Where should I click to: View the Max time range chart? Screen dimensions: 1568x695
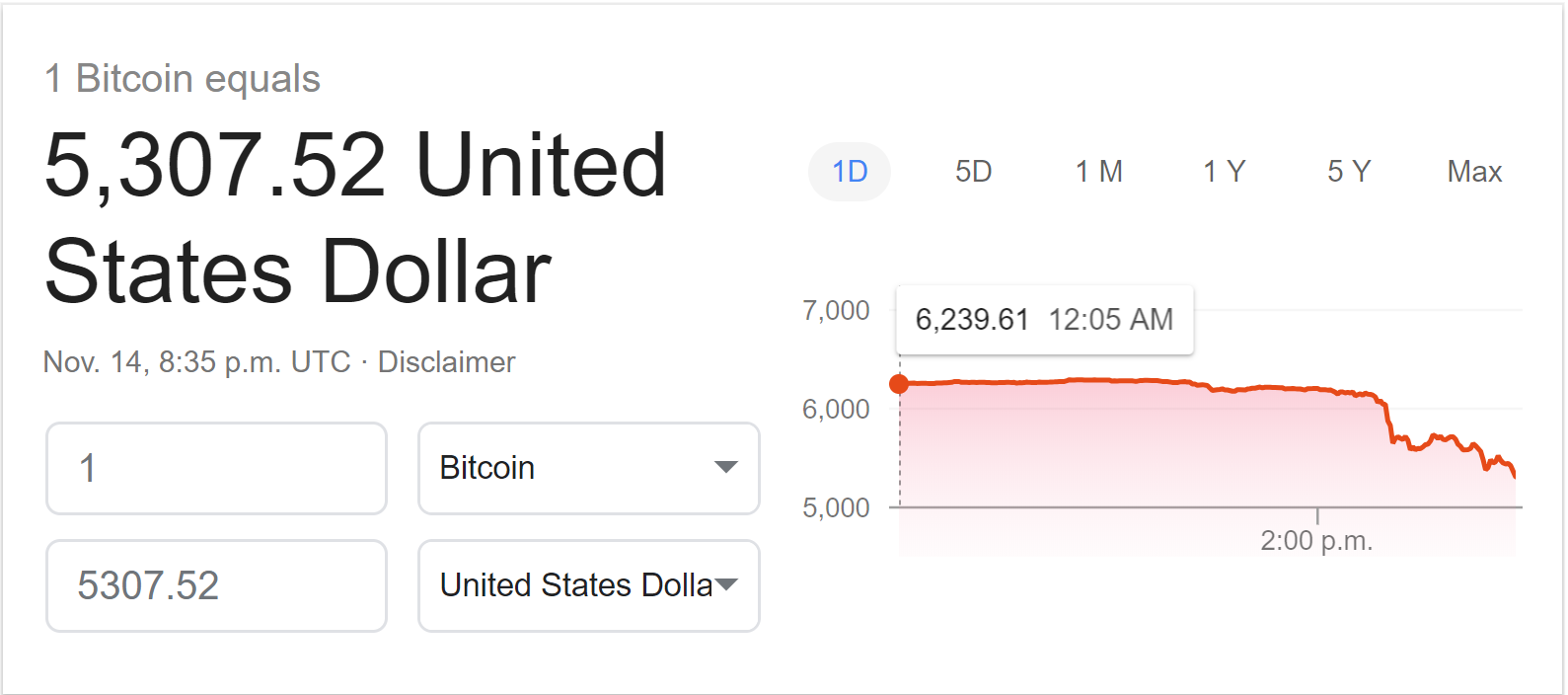point(1474,172)
